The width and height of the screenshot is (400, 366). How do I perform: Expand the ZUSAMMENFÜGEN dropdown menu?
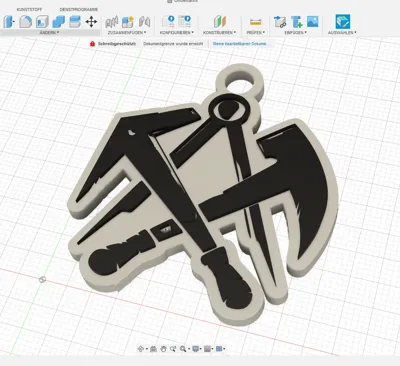point(127,33)
